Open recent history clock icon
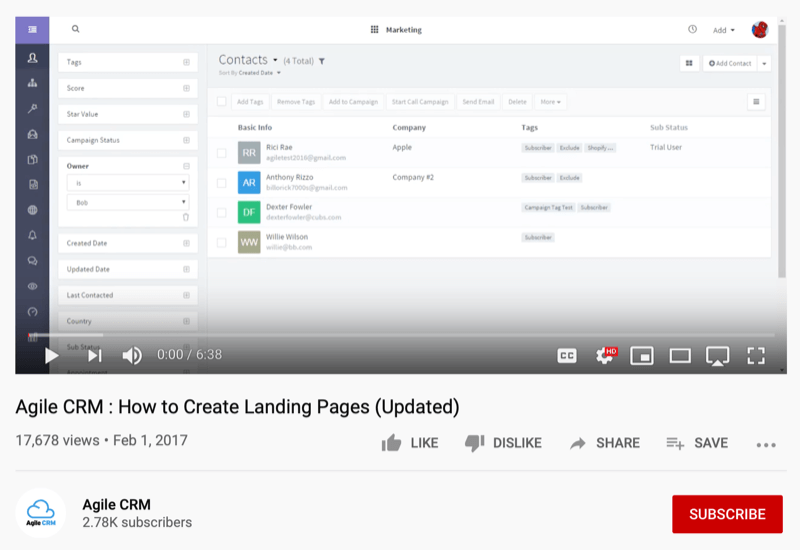 point(692,29)
